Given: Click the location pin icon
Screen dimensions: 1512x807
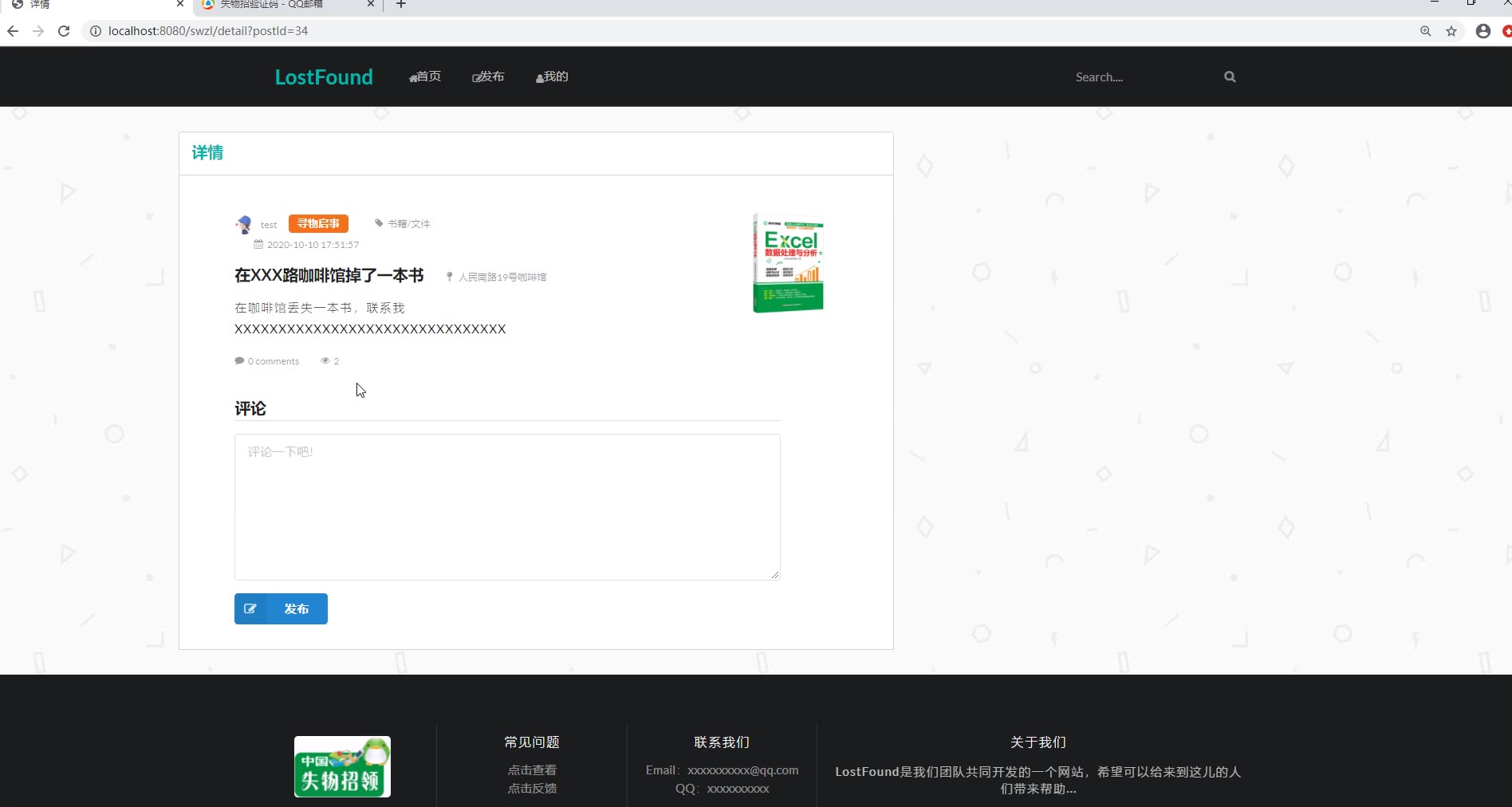Looking at the screenshot, I should (450, 277).
